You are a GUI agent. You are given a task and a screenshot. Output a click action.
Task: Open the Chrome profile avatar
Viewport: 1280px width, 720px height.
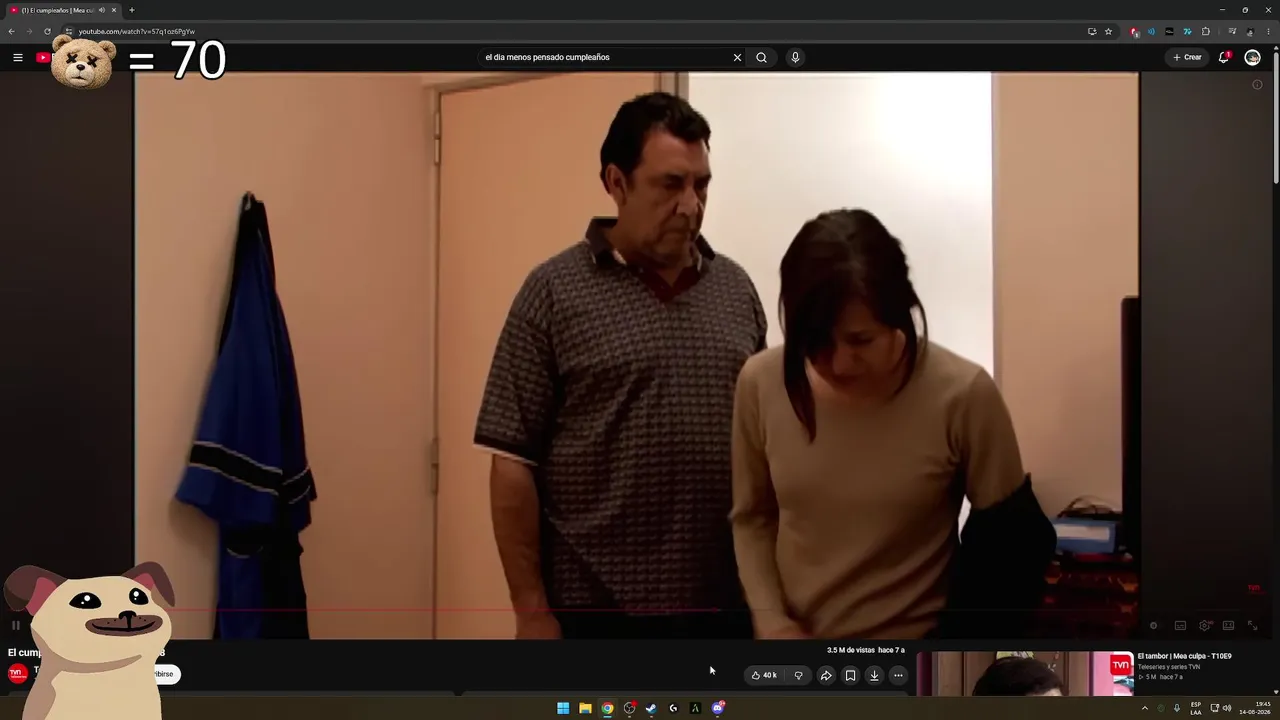[x=1250, y=31]
